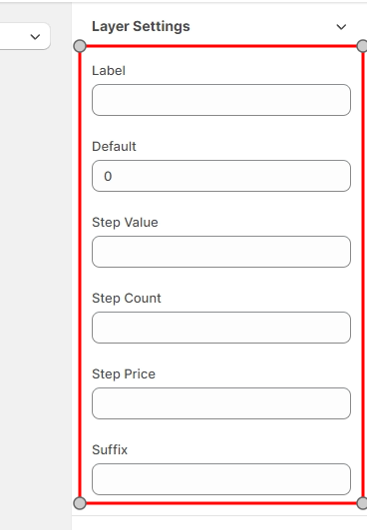
Task: Collapse the Layer Settings panel chevron
Action: pyautogui.click(x=341, y=27)
